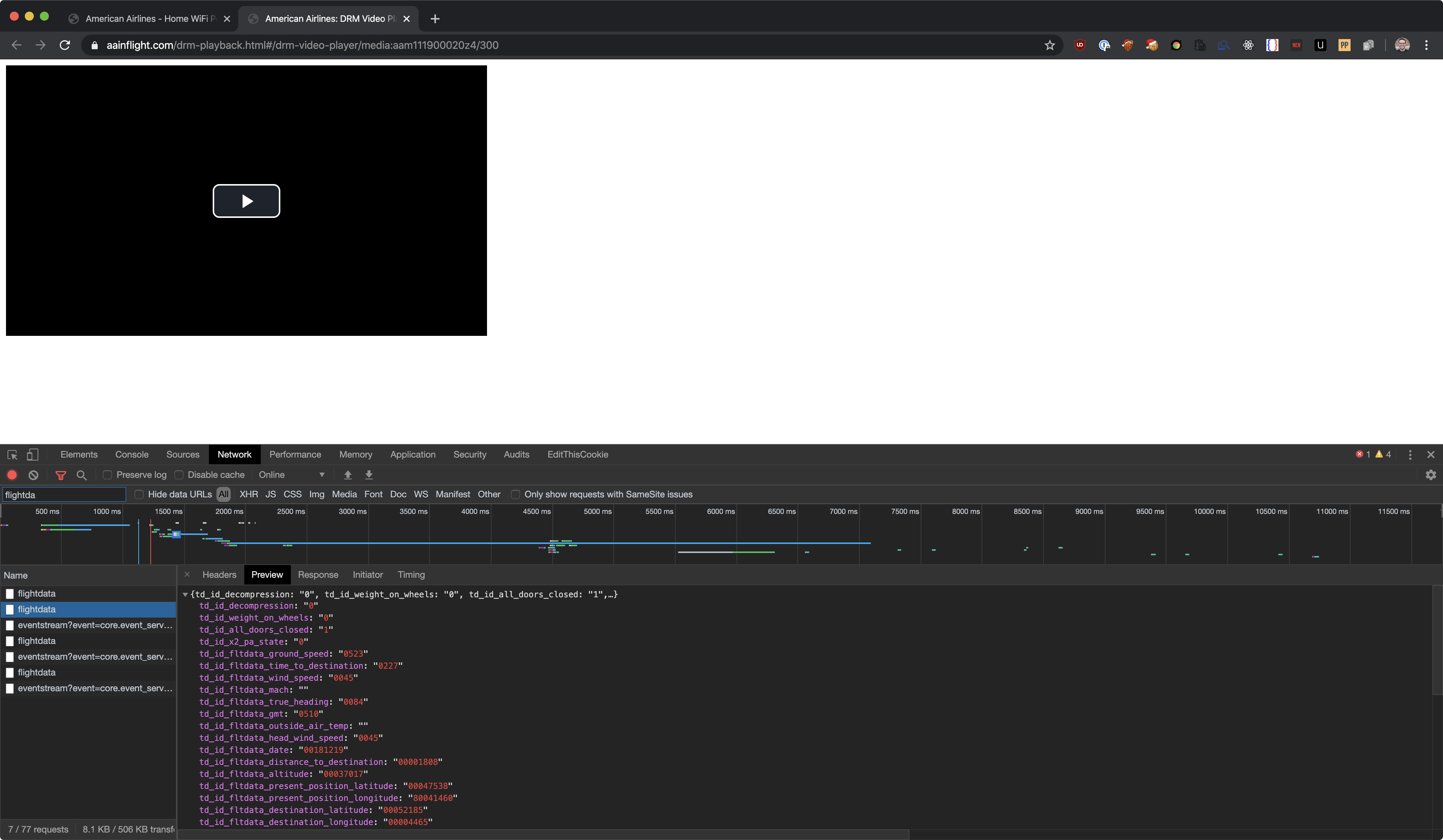Collapse the JSON root object triangle

pos(185,595)
